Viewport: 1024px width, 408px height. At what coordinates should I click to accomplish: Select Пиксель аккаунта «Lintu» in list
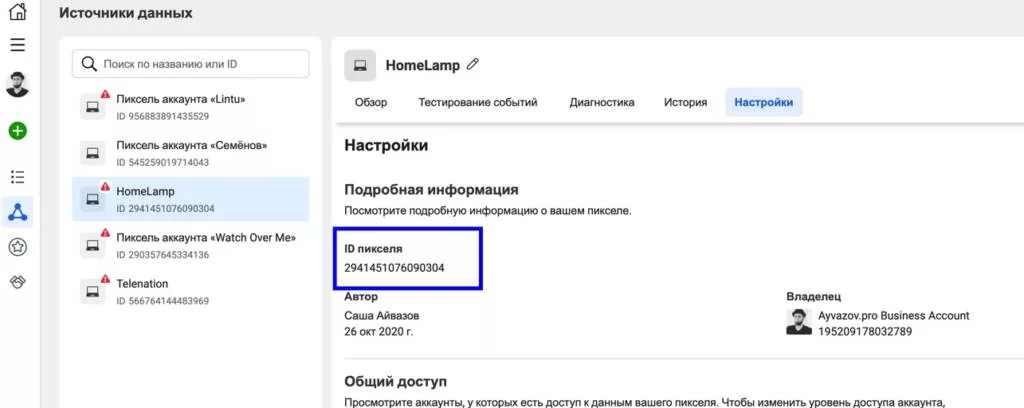click(x=191, y=108)
